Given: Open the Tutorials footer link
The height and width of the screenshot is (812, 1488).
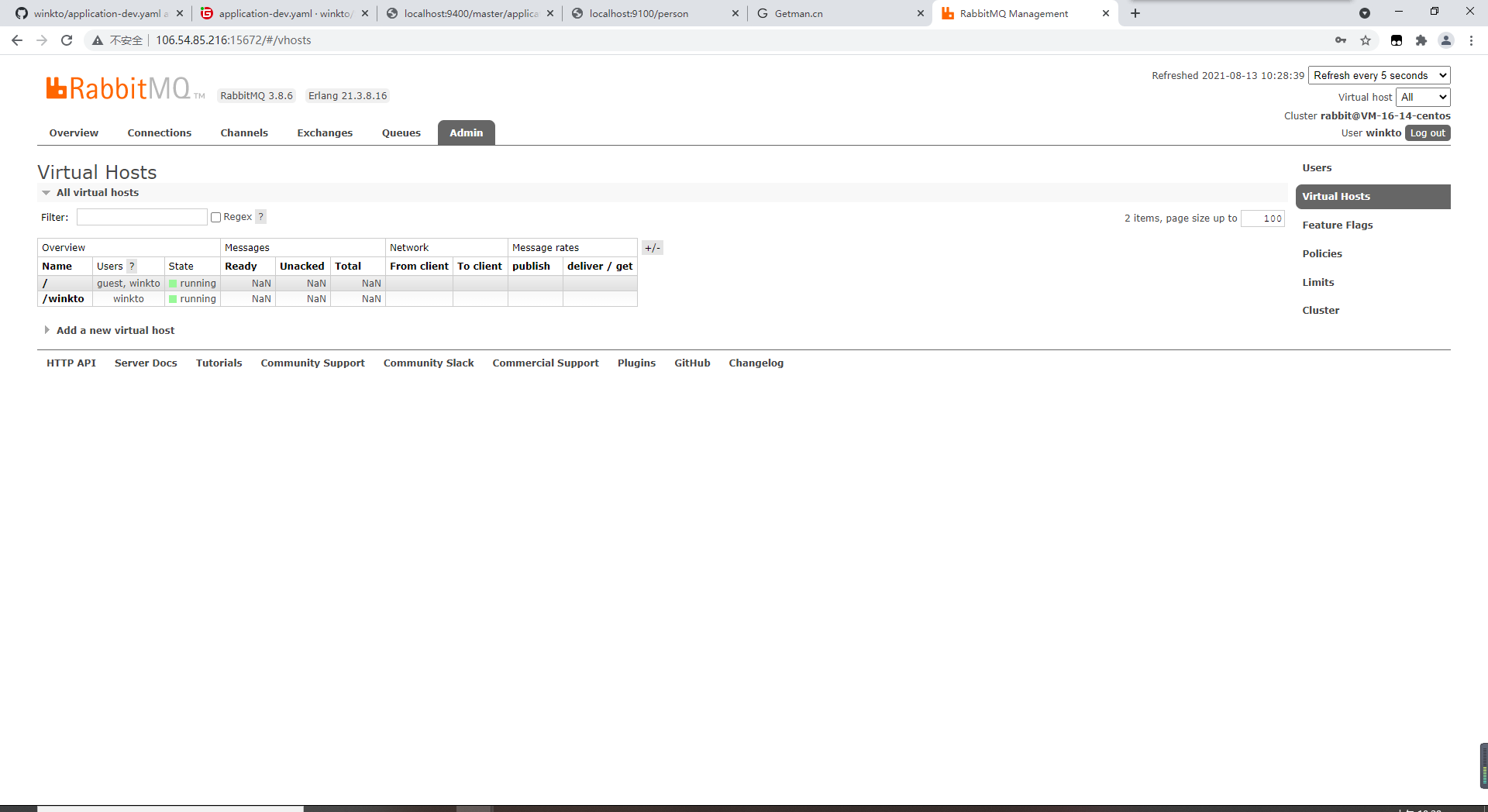Looking at the screenshot, I should click(x=219, y=363).
